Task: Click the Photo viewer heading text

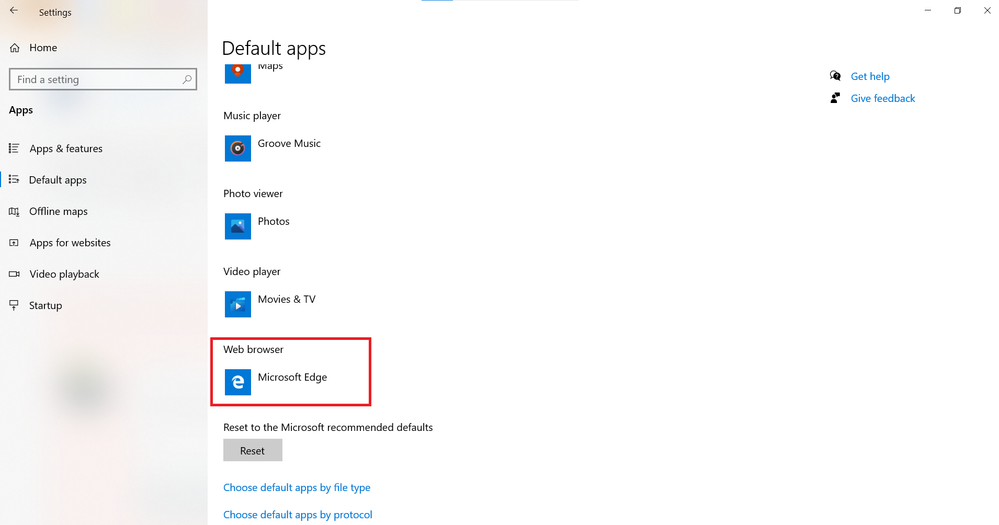Action: 253,194
